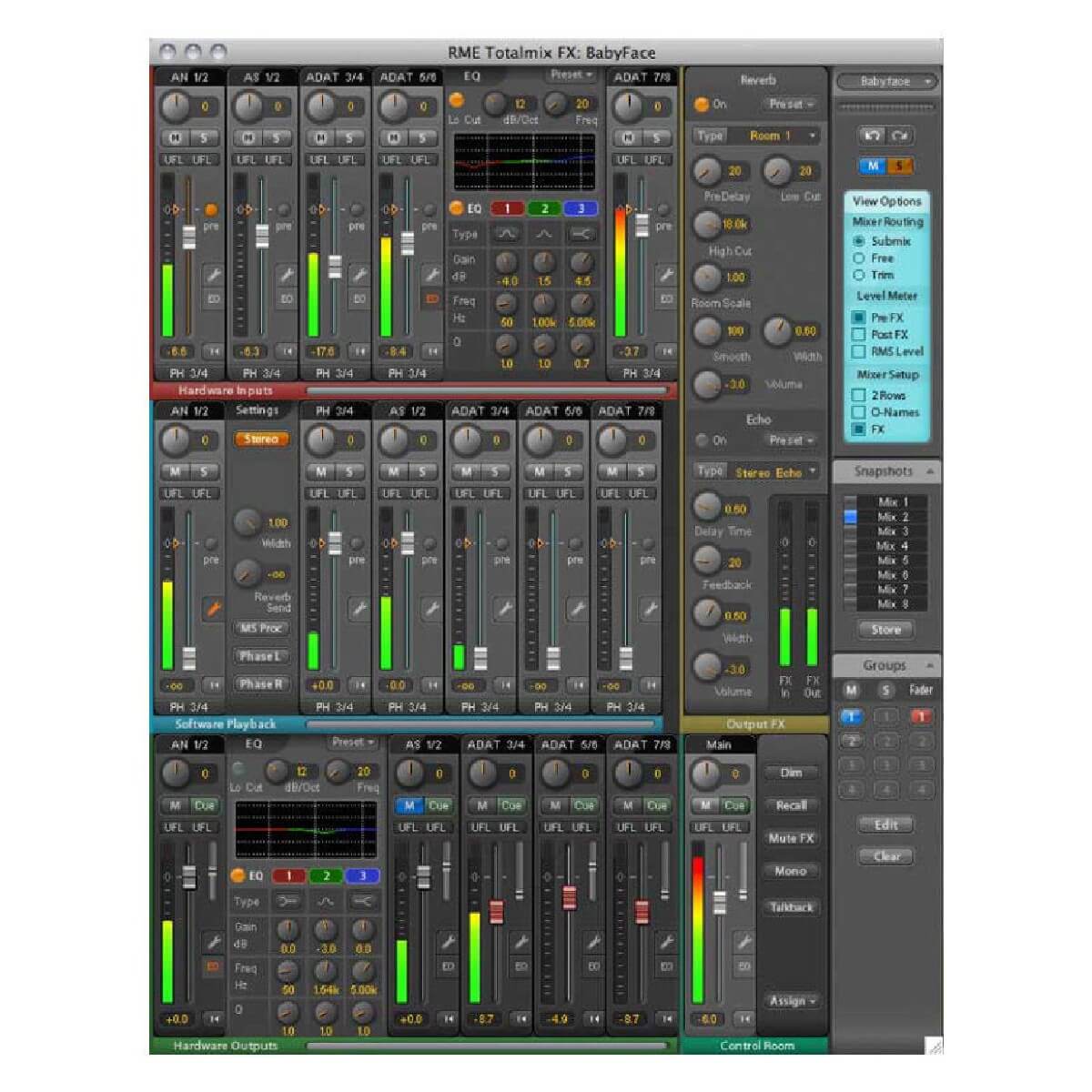1092x1092 pixels.
Task: Click the Store snapshot button
Action: 885,629
